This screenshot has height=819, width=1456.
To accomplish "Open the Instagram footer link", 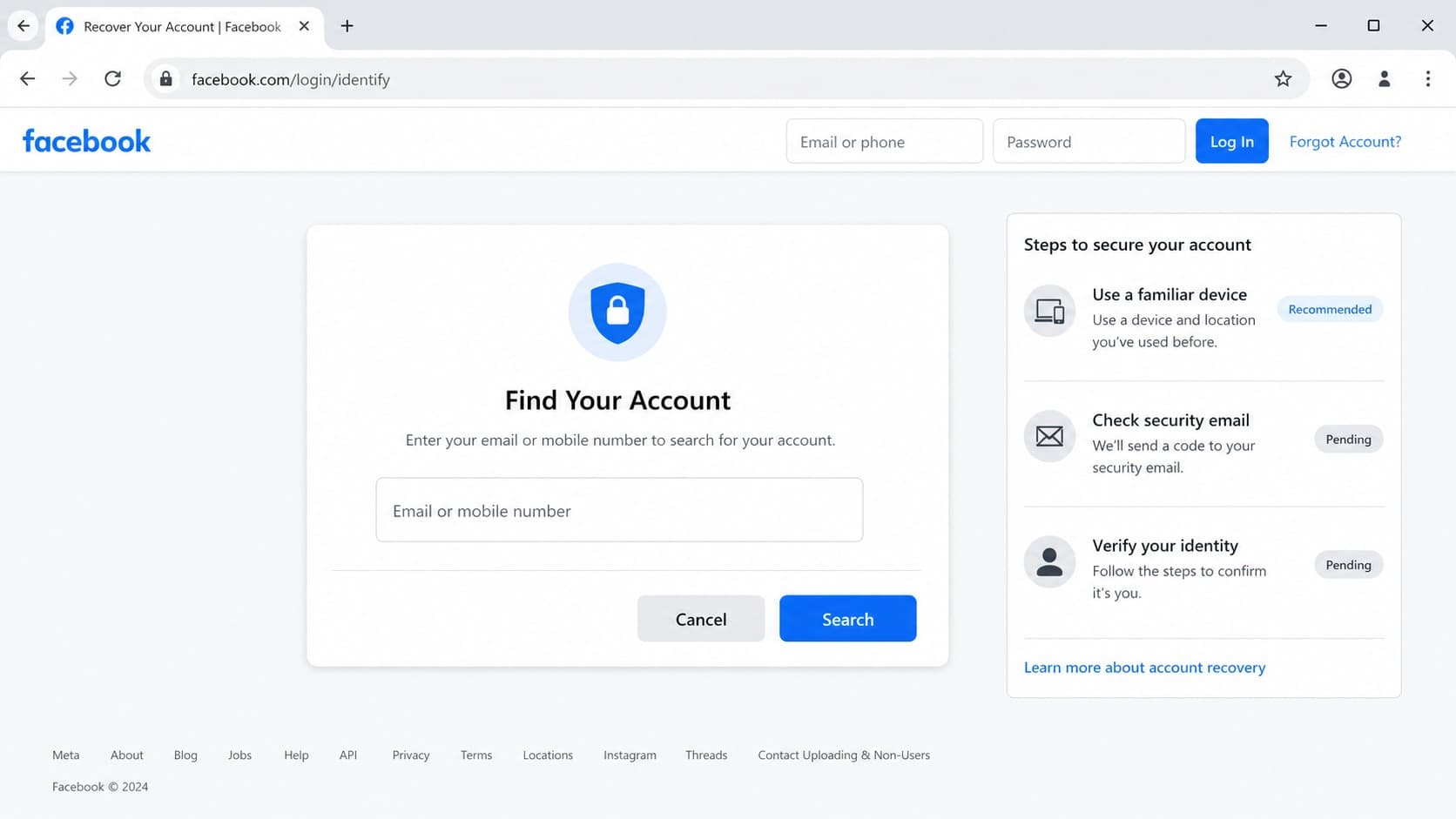I will pos(630,755).
